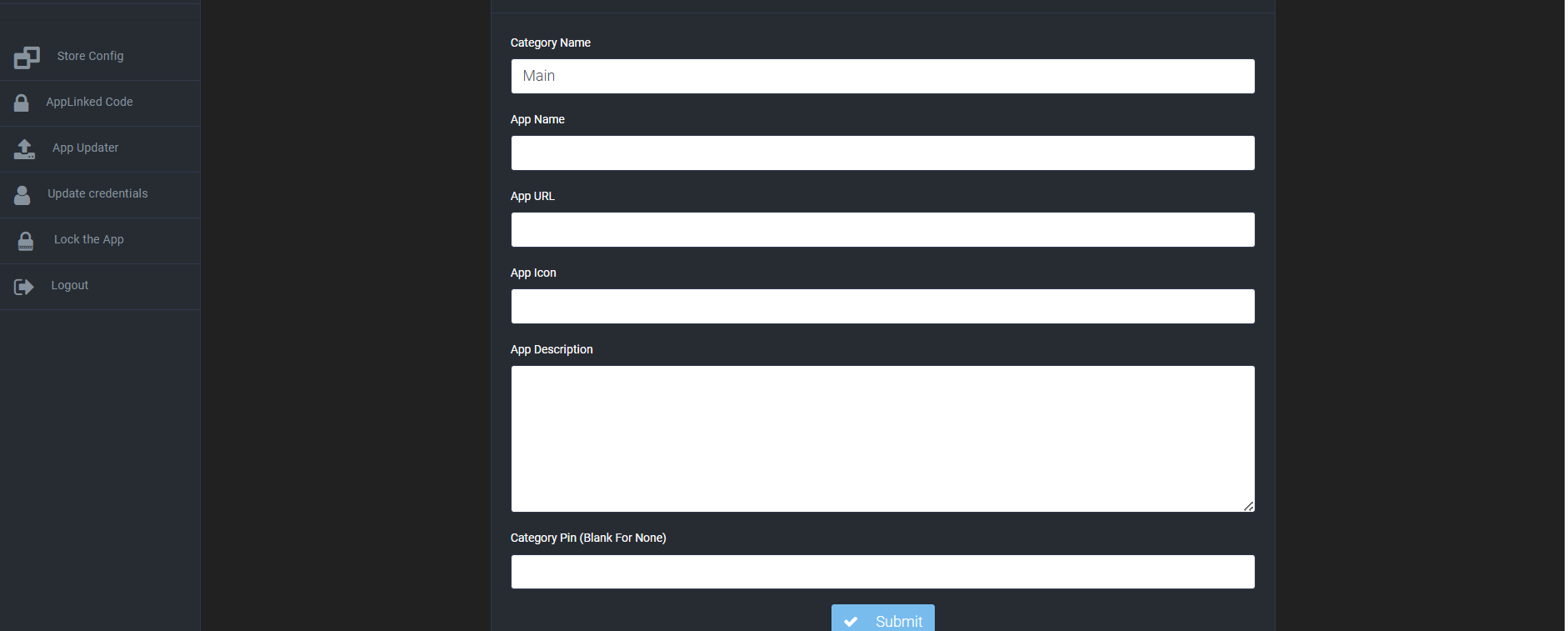
Task: Log out using the Logout link
Action: point(69,285)
